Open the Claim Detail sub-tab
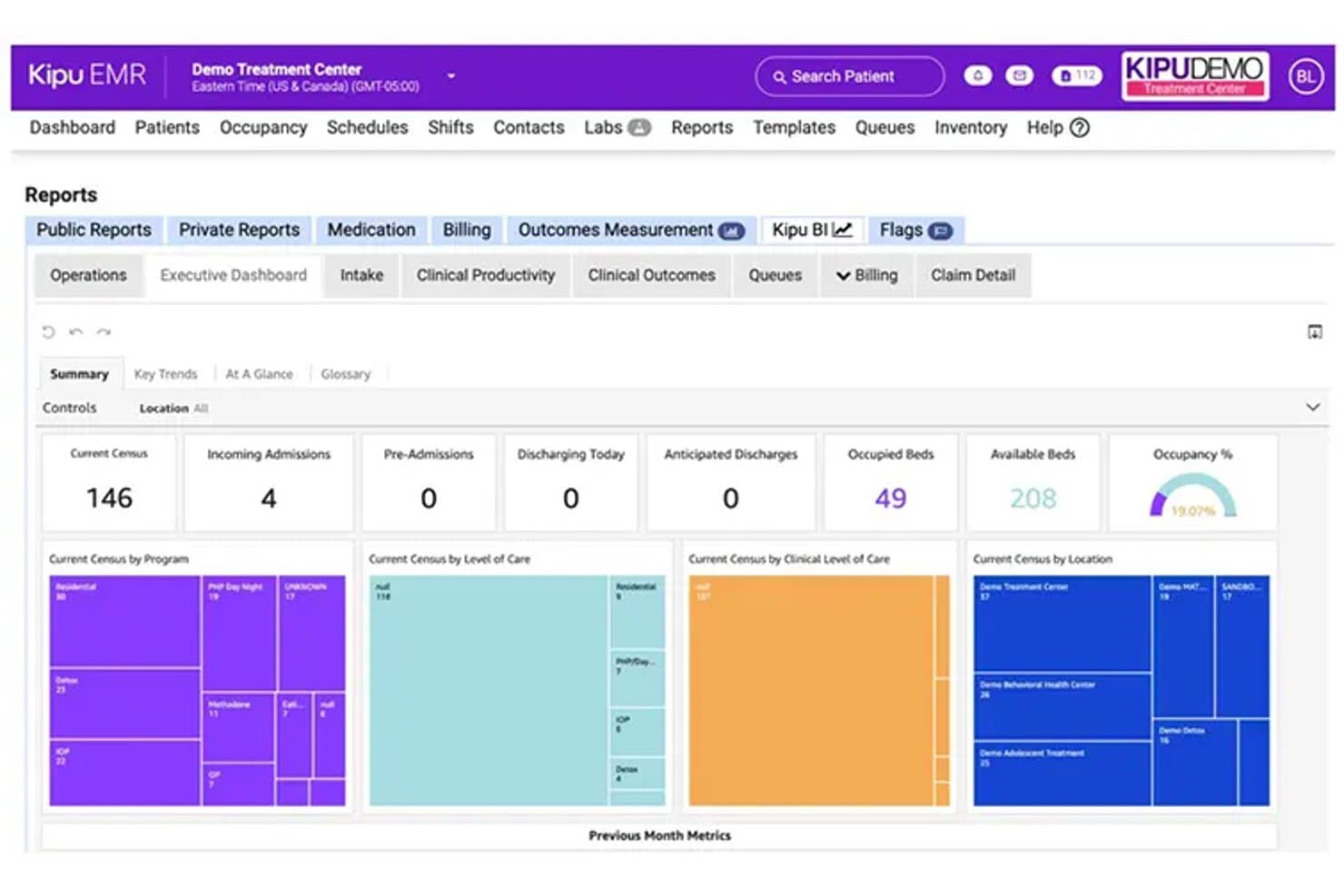Viewport: 1344px width, 896px height. click(x=973, y=275)
